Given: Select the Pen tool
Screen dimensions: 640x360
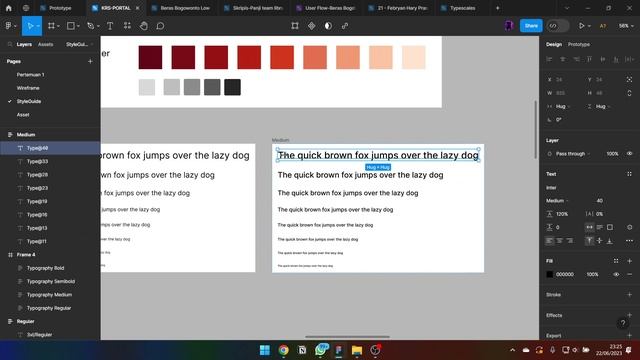Looking at the screenshot, I should pos(91,26).
